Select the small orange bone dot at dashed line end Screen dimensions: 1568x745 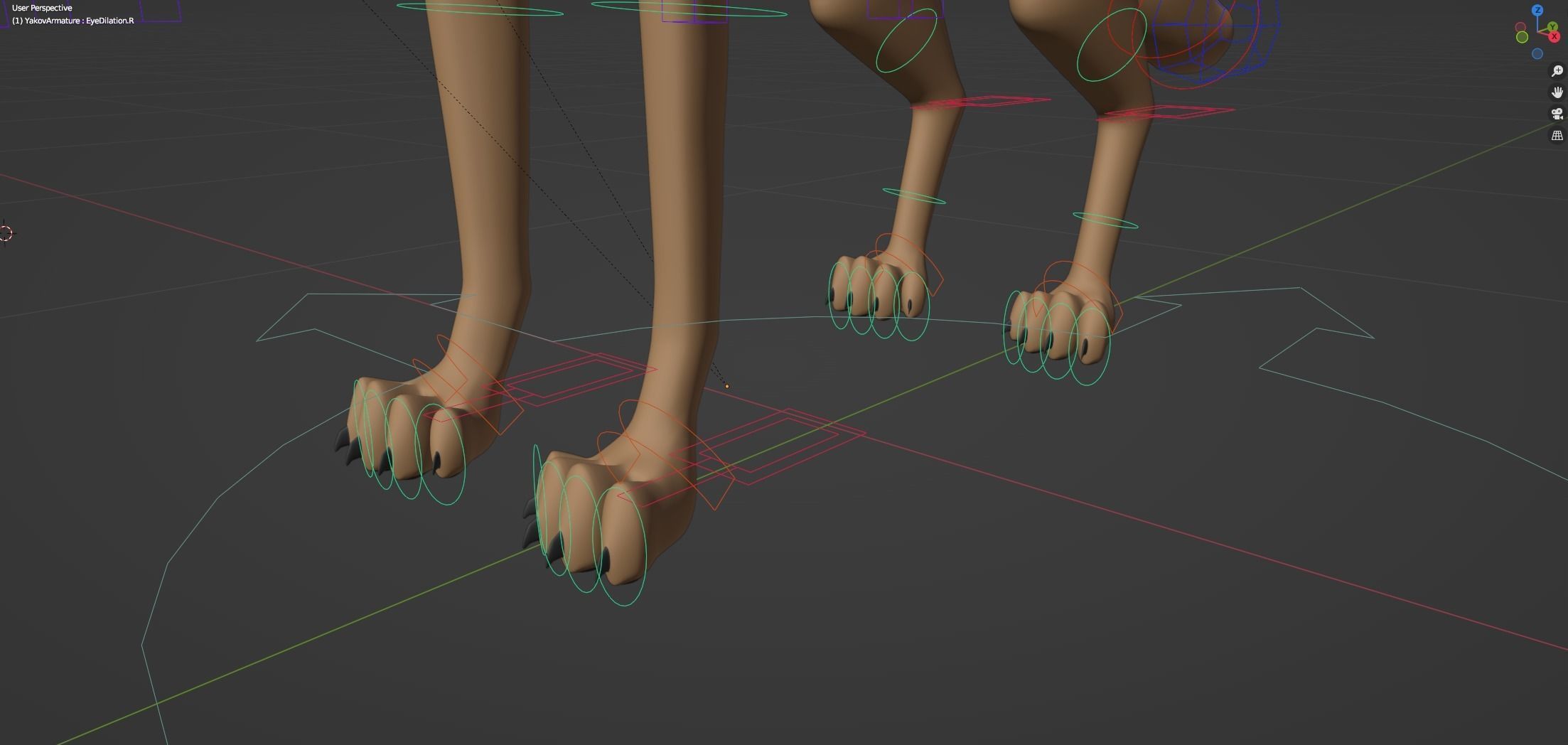point(726,386)
